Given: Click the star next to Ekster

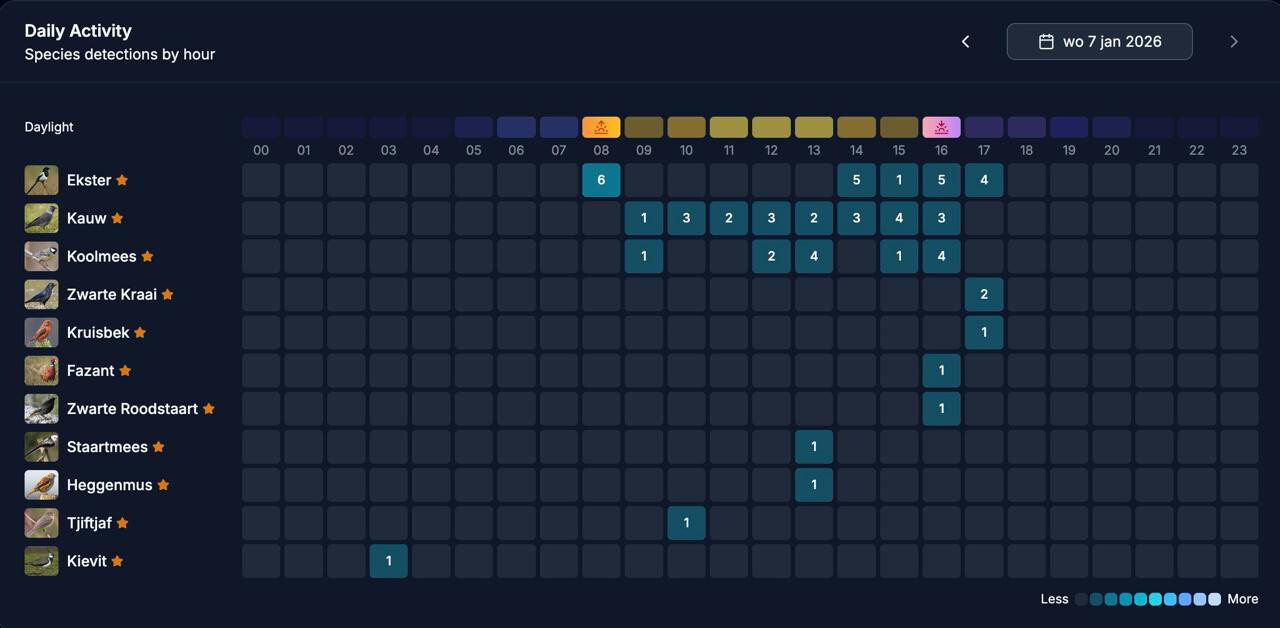Looking at the screenshot, I should (x=122, y=181).
